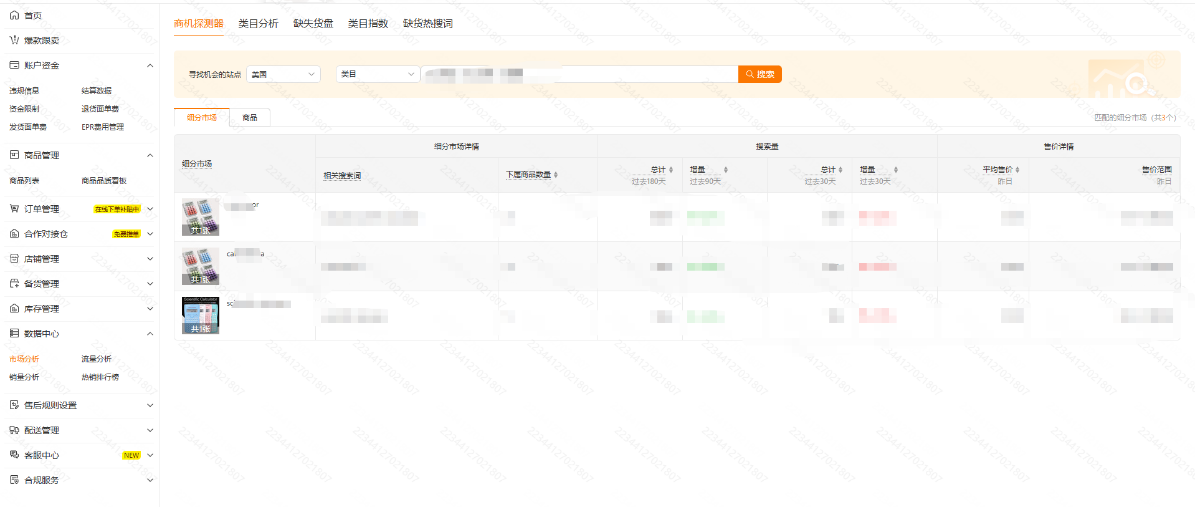The width and height of the screenshot is (1195, 507).
Task: Open 违规信息 under 账户资金
Action: pyautogui.click(x=24, y=91)
